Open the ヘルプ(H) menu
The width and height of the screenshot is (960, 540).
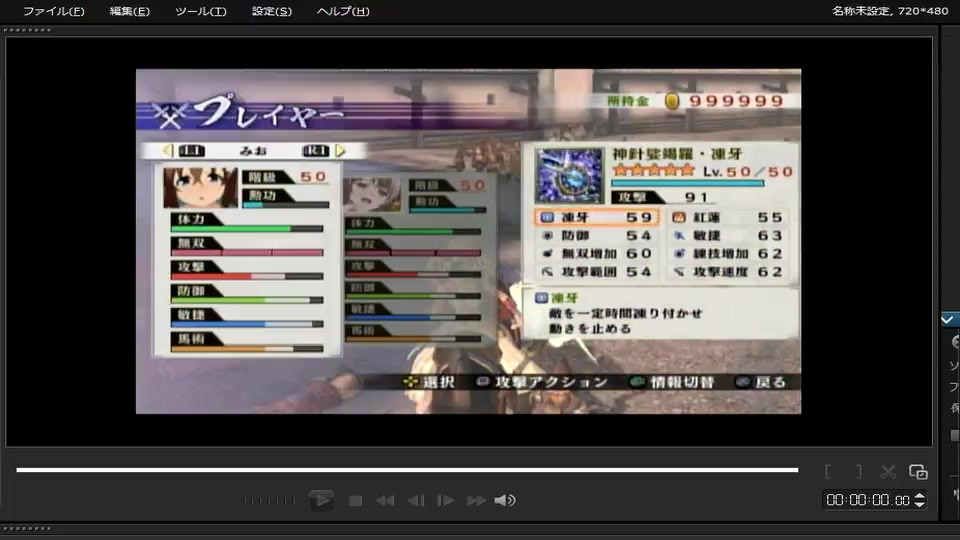pyautogui.click(x=343, y=11)
